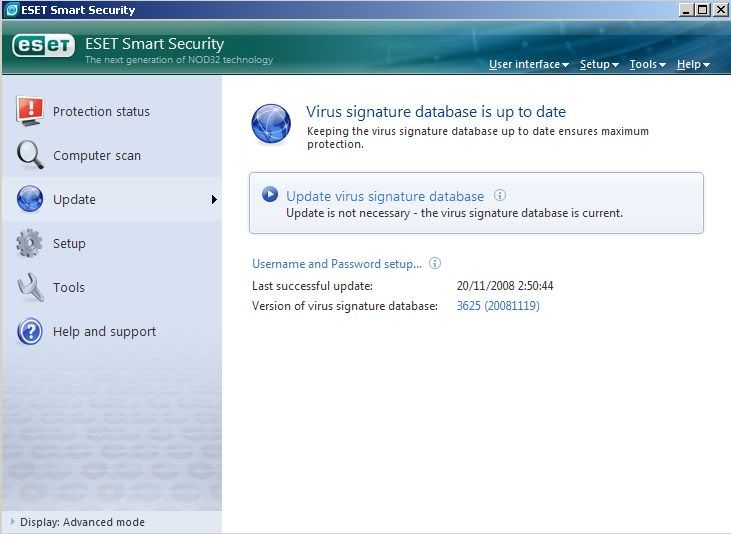
Task: Maximize the ESET Smart Security window
Action: click(x=703, y=10)
